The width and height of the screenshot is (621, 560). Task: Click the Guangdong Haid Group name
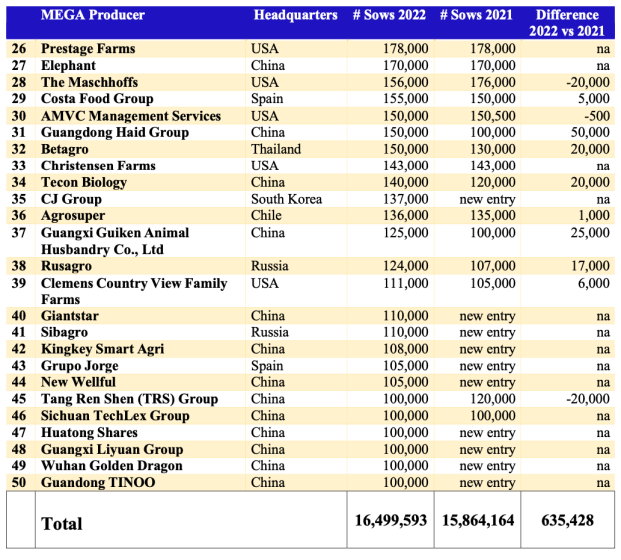tap(115, 133)
